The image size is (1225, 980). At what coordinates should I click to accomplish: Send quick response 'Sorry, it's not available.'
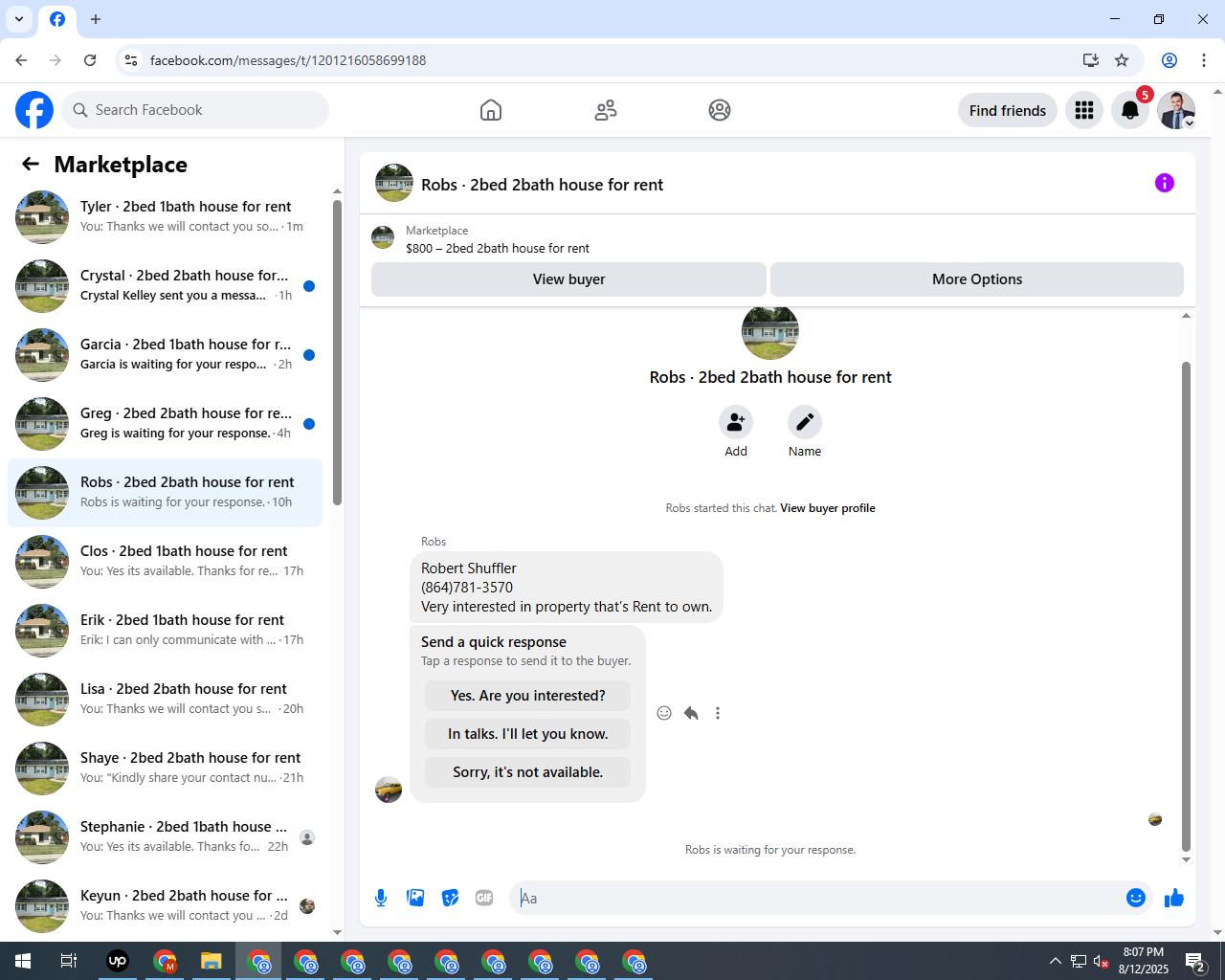528,772
